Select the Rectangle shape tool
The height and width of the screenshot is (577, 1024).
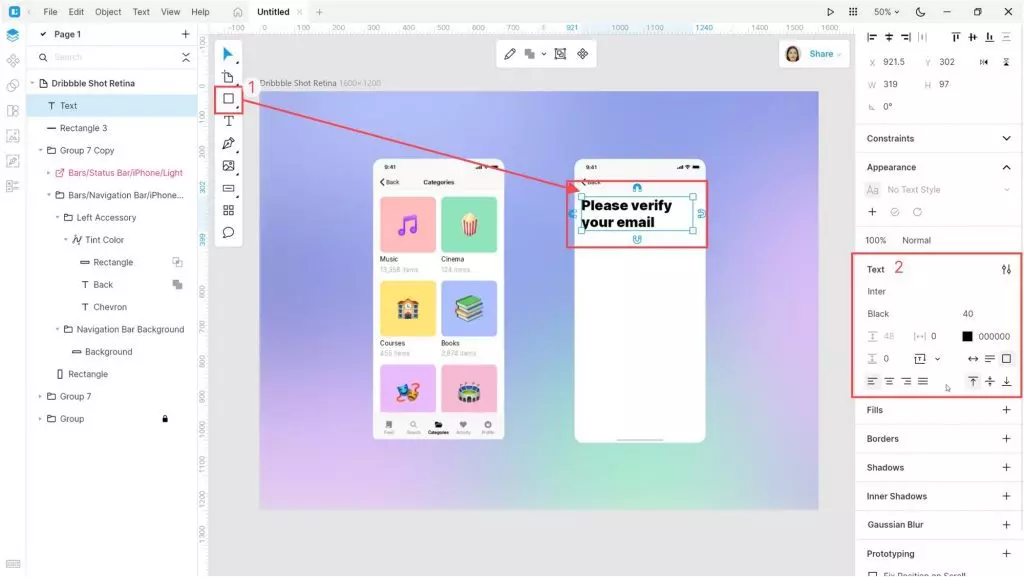coord(229,99)
